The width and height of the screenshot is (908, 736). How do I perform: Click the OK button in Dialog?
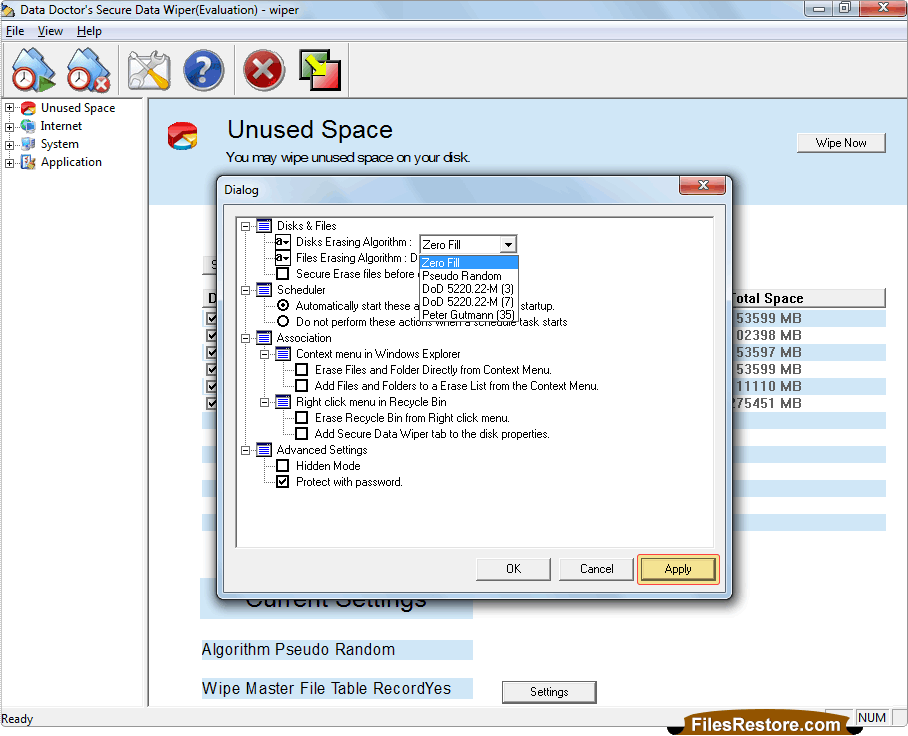[x=514, y=569]
